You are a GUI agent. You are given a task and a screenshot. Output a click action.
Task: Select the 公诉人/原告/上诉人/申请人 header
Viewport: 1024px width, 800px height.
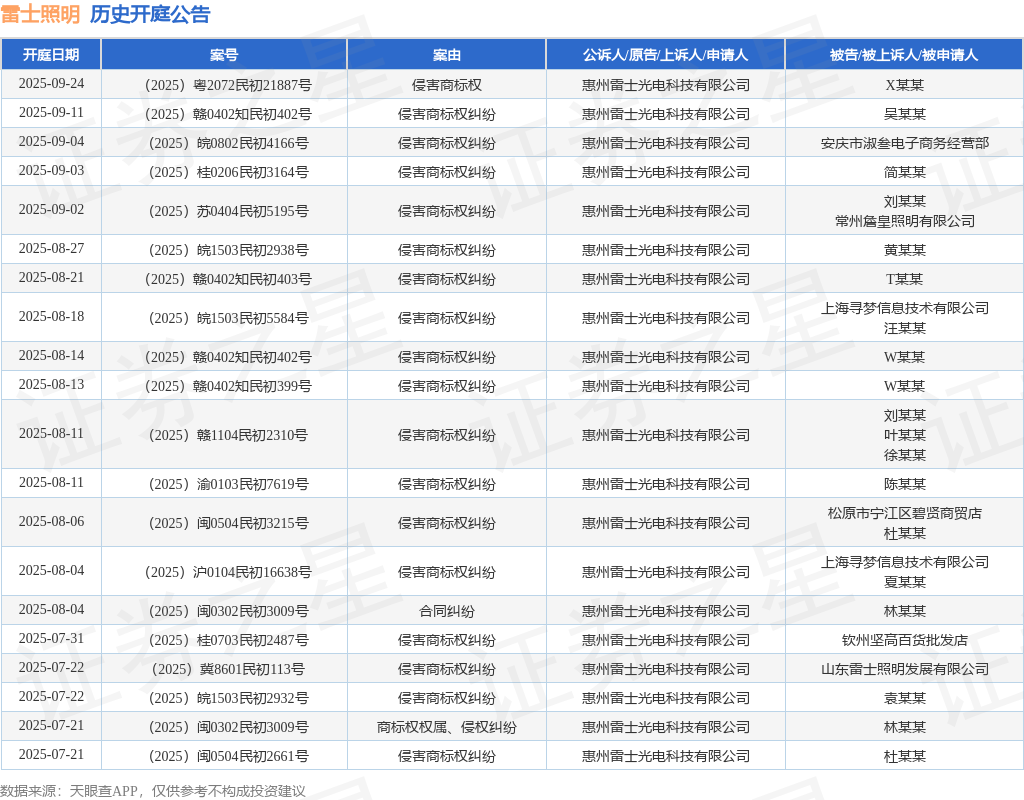click(665, 55)
